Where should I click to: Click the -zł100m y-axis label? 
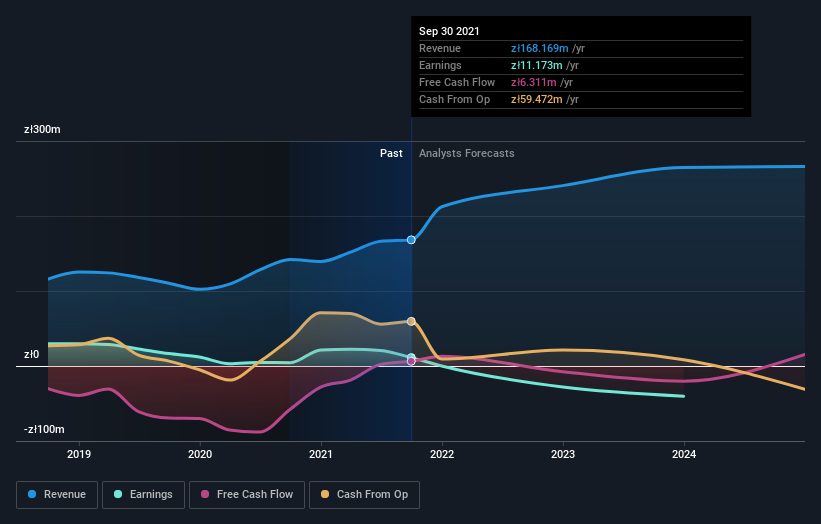point(44,429)
